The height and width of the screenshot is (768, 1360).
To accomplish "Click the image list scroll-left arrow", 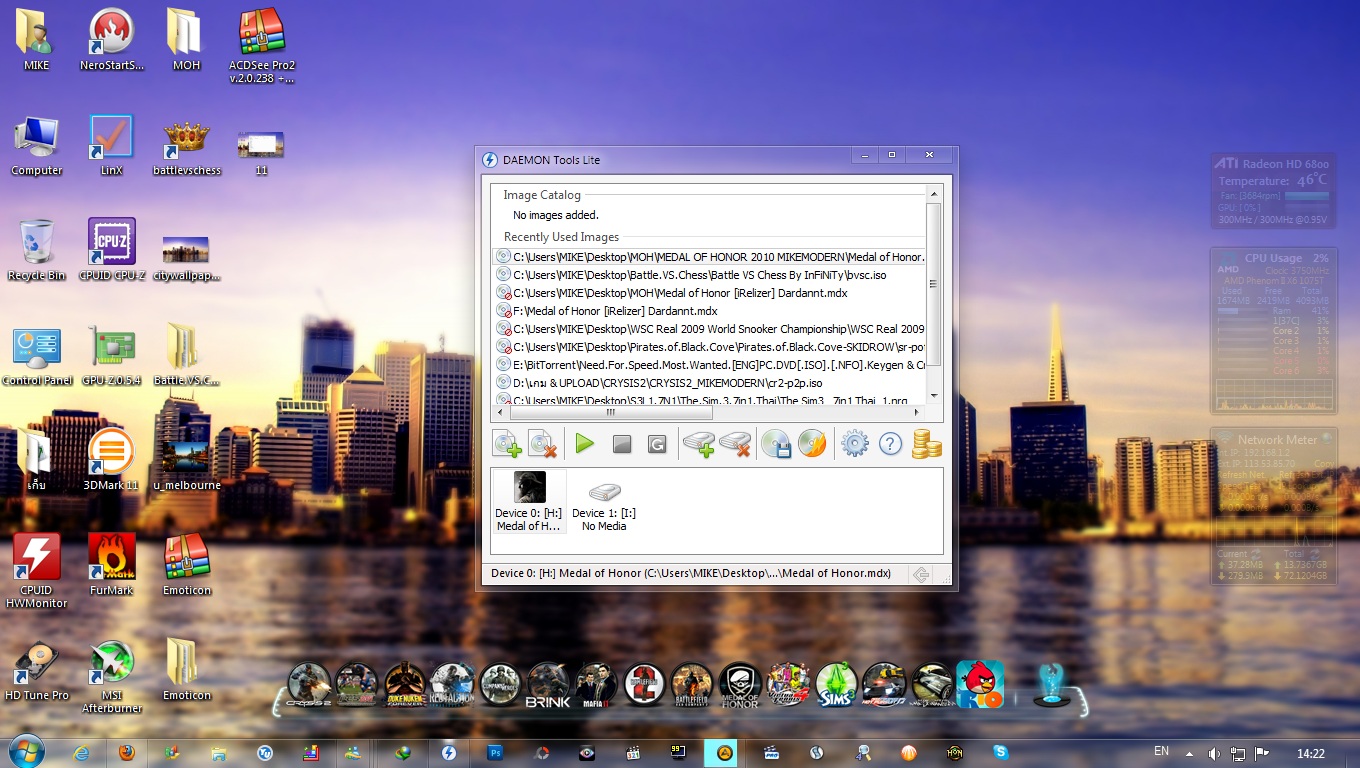I will tap(499, 412).
